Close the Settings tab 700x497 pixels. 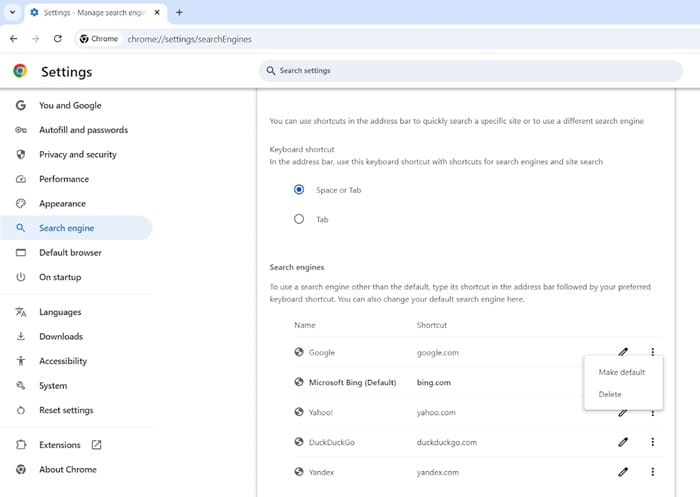[x=157, y=13]
